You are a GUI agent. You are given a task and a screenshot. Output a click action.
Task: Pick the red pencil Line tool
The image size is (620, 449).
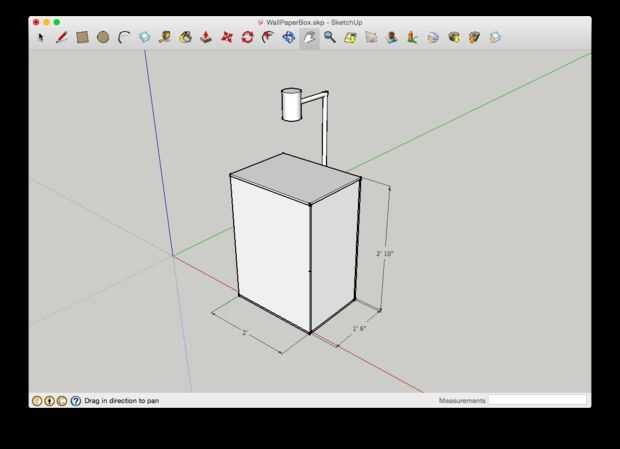[61, 38]
